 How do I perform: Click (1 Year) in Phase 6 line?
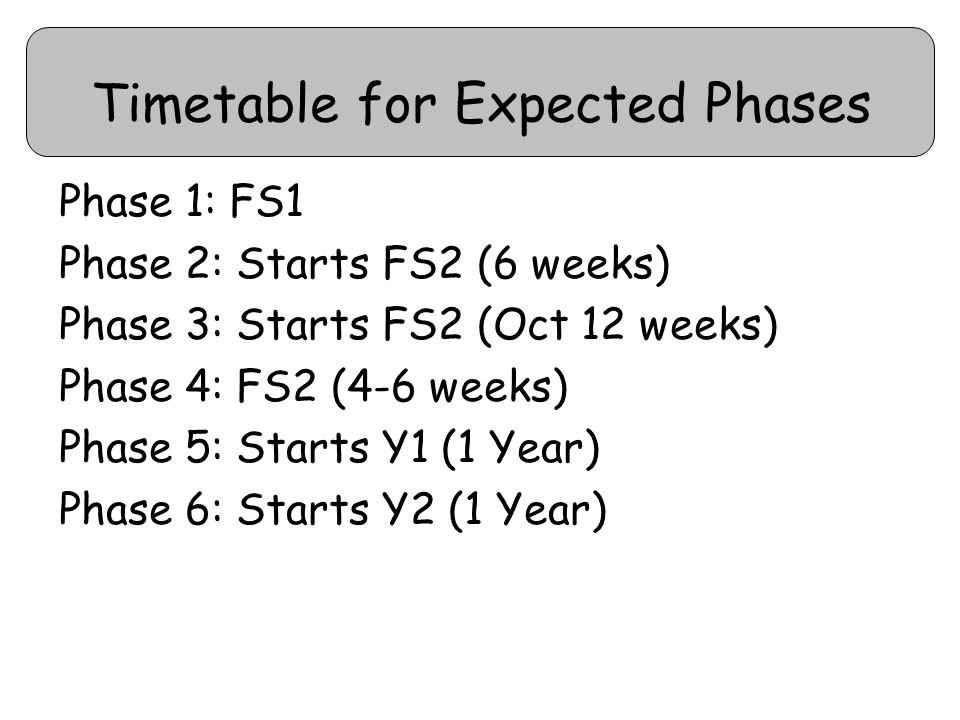click(x=528, y=510)
